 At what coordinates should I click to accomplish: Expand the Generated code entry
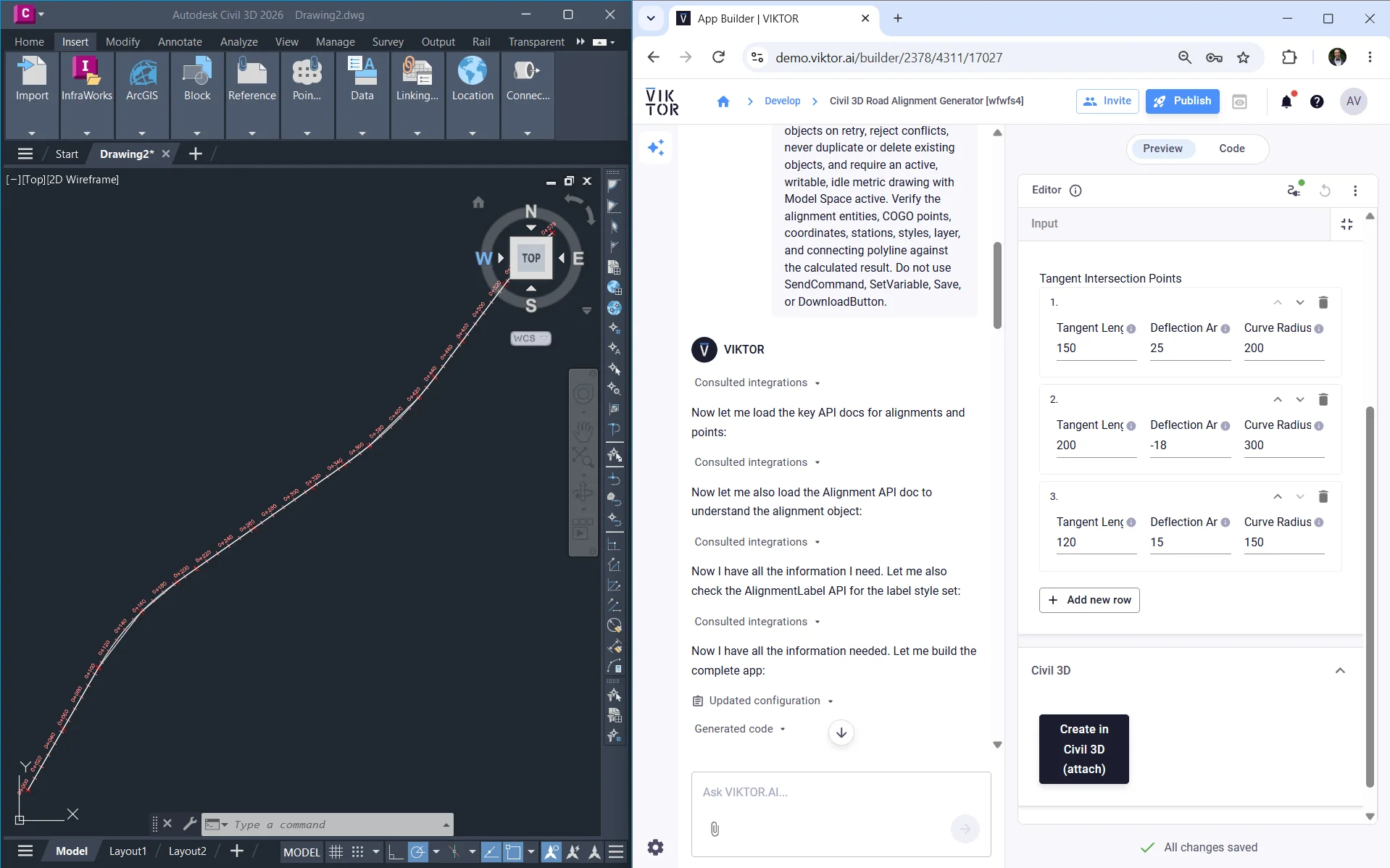pyautogui.click(x=740, y=729)
